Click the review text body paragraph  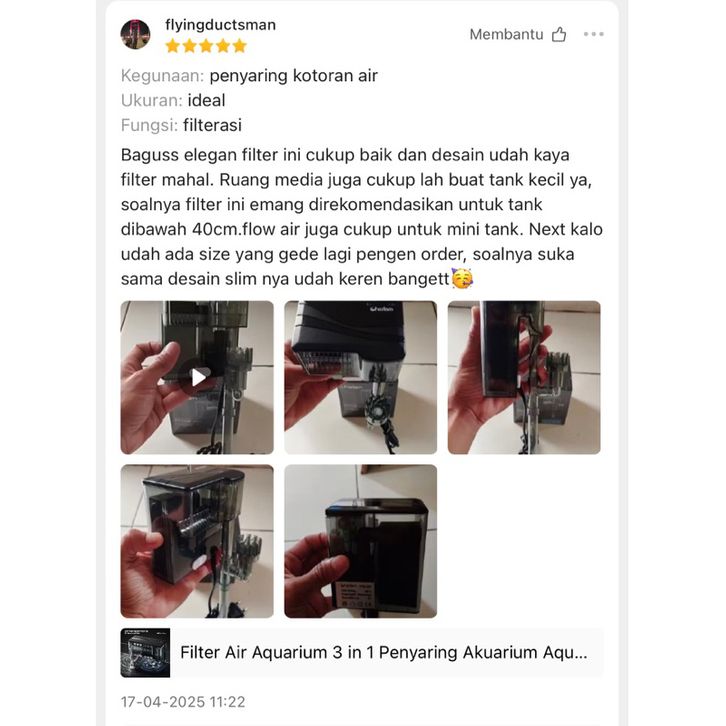click(362, 217)
